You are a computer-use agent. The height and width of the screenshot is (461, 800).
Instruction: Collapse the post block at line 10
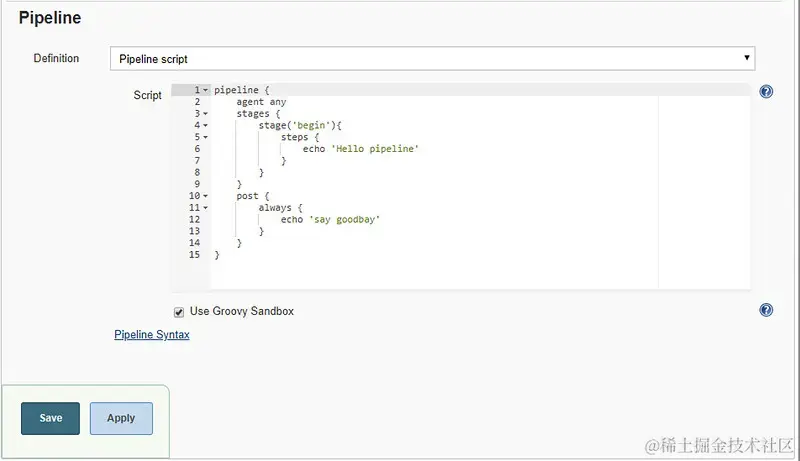[205, 196]
